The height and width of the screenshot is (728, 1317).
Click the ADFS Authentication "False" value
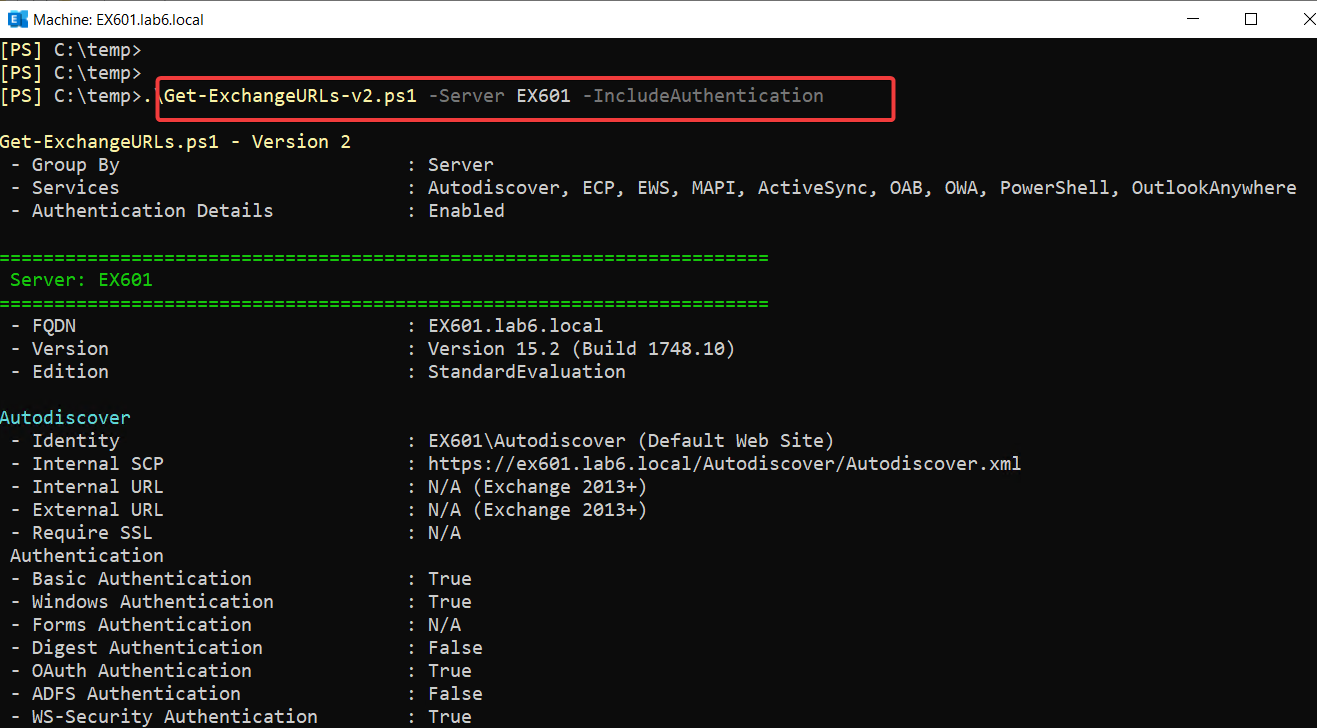point(455,694)
